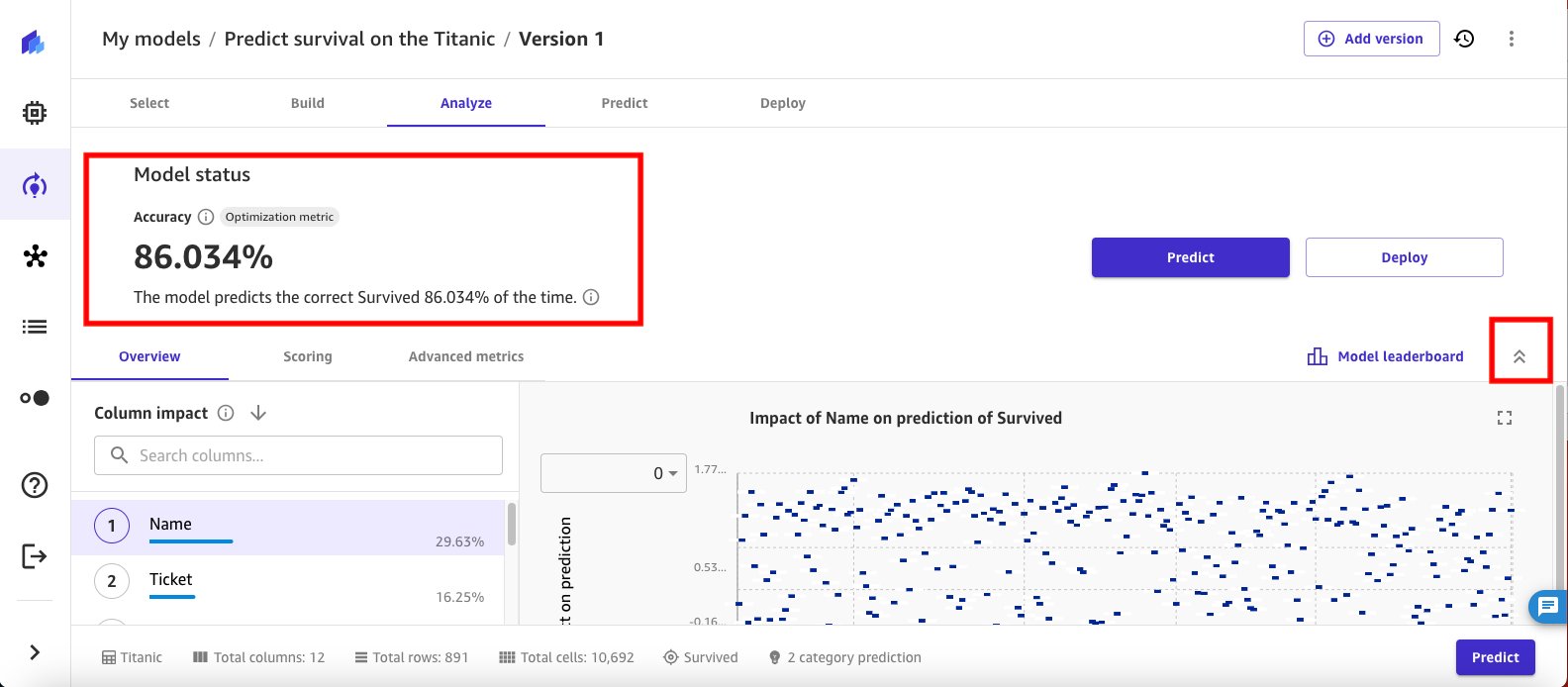This screenshot has height=687, width=1568.
Task: Click the Optimization metric badge
Action: coord(280,217)
